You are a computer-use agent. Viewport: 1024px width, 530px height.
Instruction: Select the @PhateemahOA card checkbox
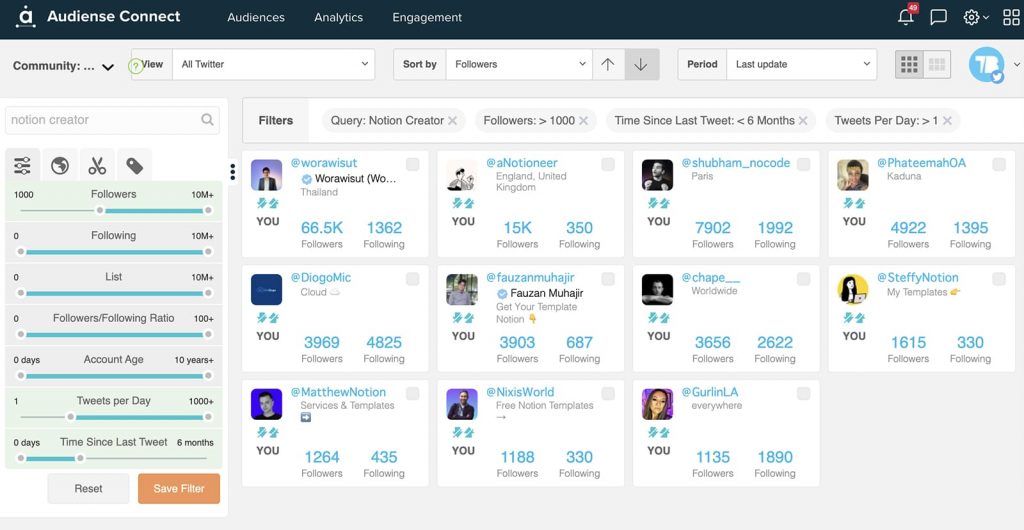point(999,164)
